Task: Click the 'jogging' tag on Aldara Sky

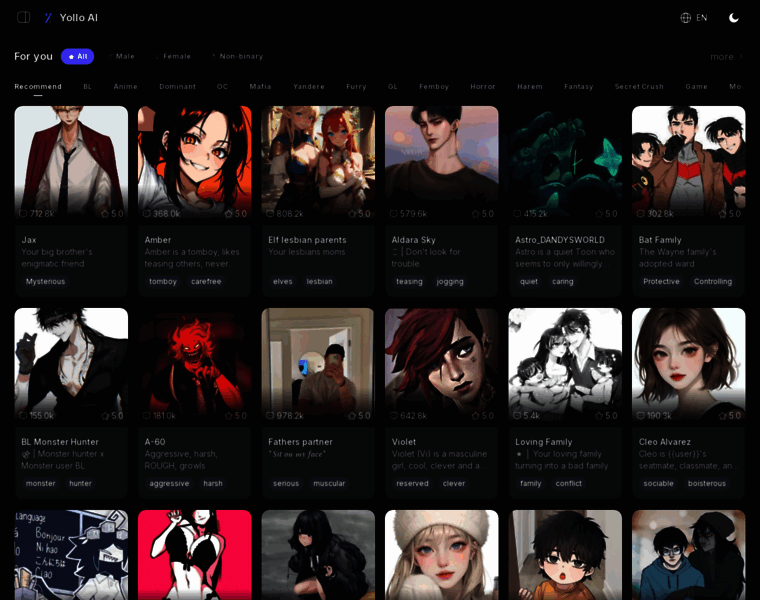Action: [x=450, y=281]
